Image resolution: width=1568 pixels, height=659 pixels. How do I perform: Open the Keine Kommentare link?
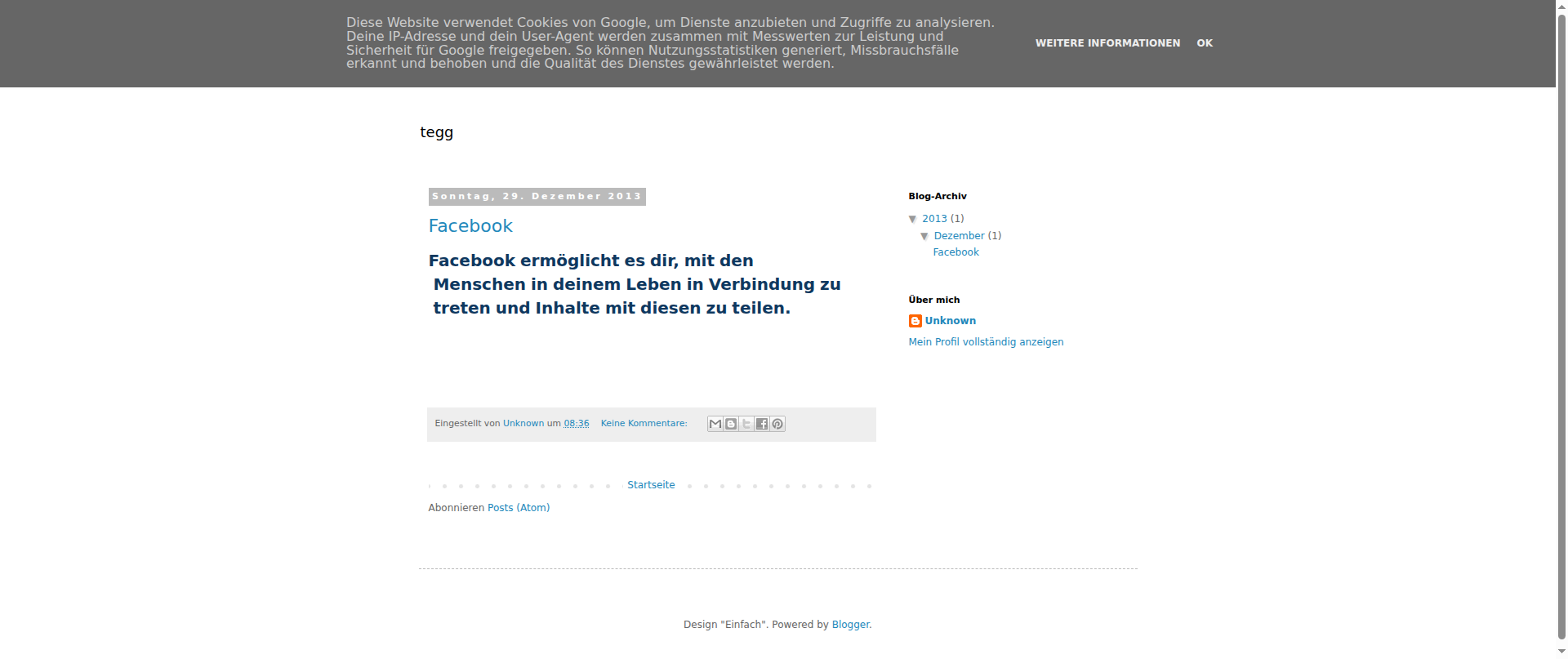coord(644,423)
